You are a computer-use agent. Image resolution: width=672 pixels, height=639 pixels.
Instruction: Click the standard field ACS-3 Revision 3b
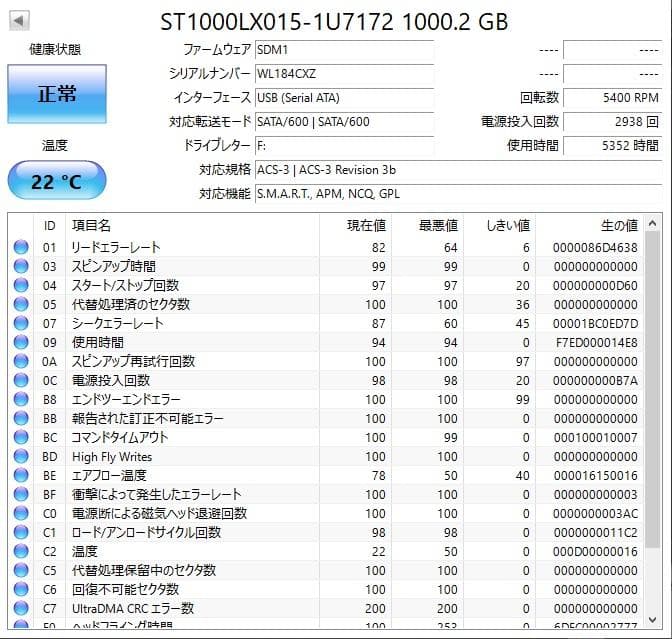[x=459, y=170]
